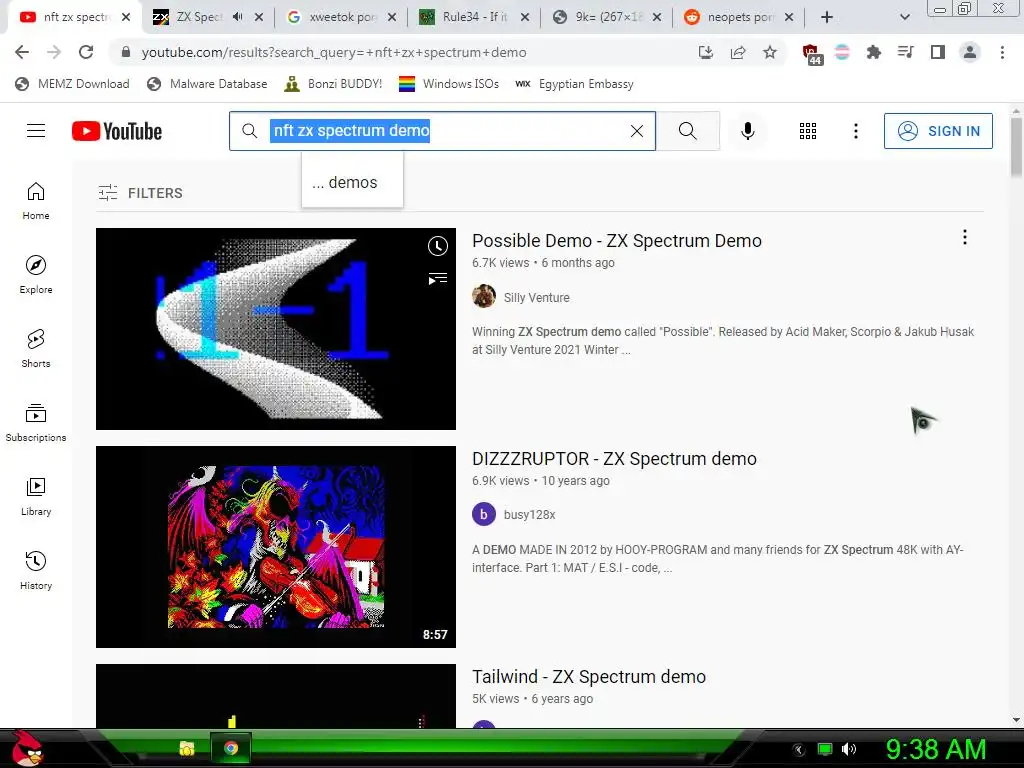Go back in browser

coord(22,52)
